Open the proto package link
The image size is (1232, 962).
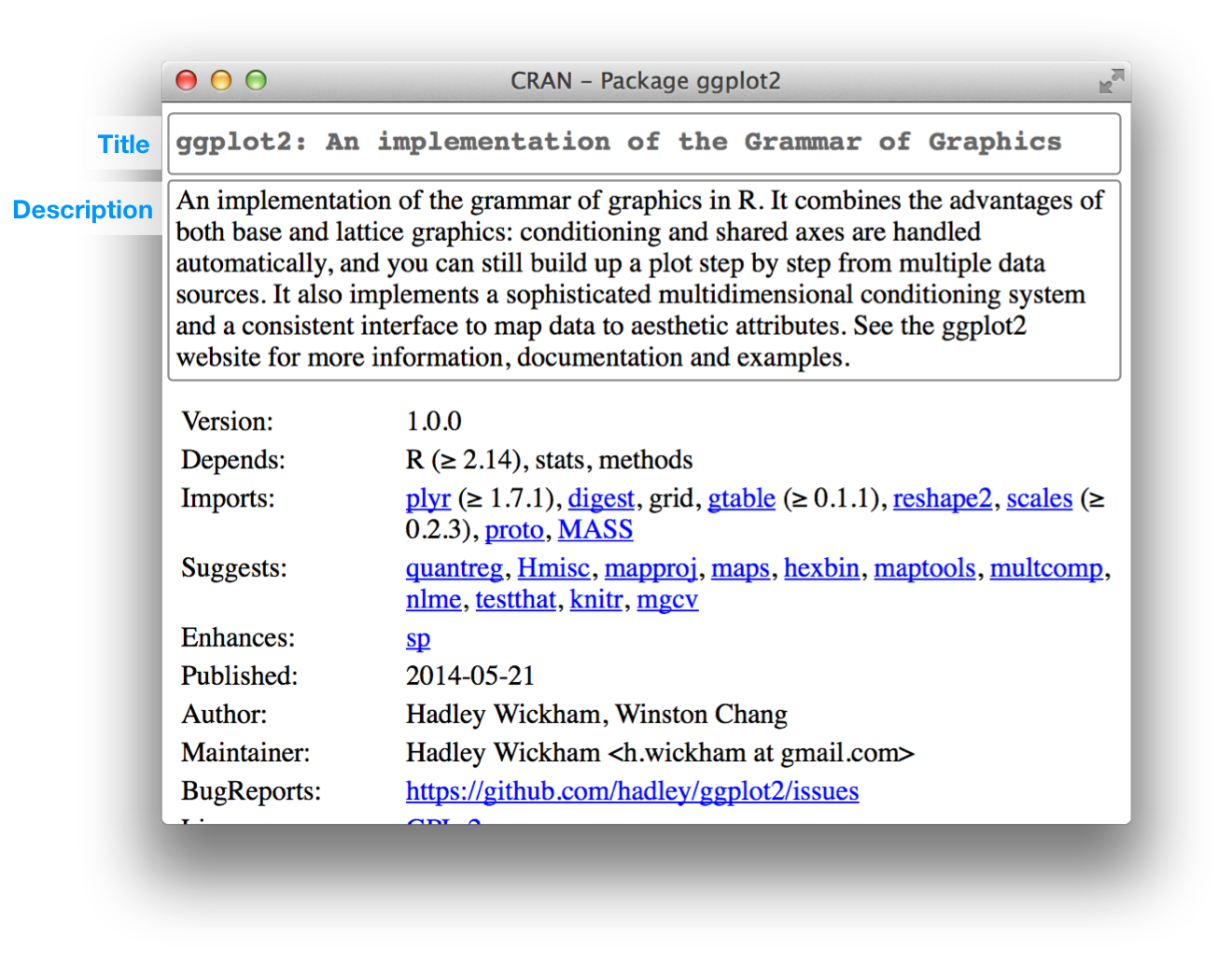pos(514,530)
